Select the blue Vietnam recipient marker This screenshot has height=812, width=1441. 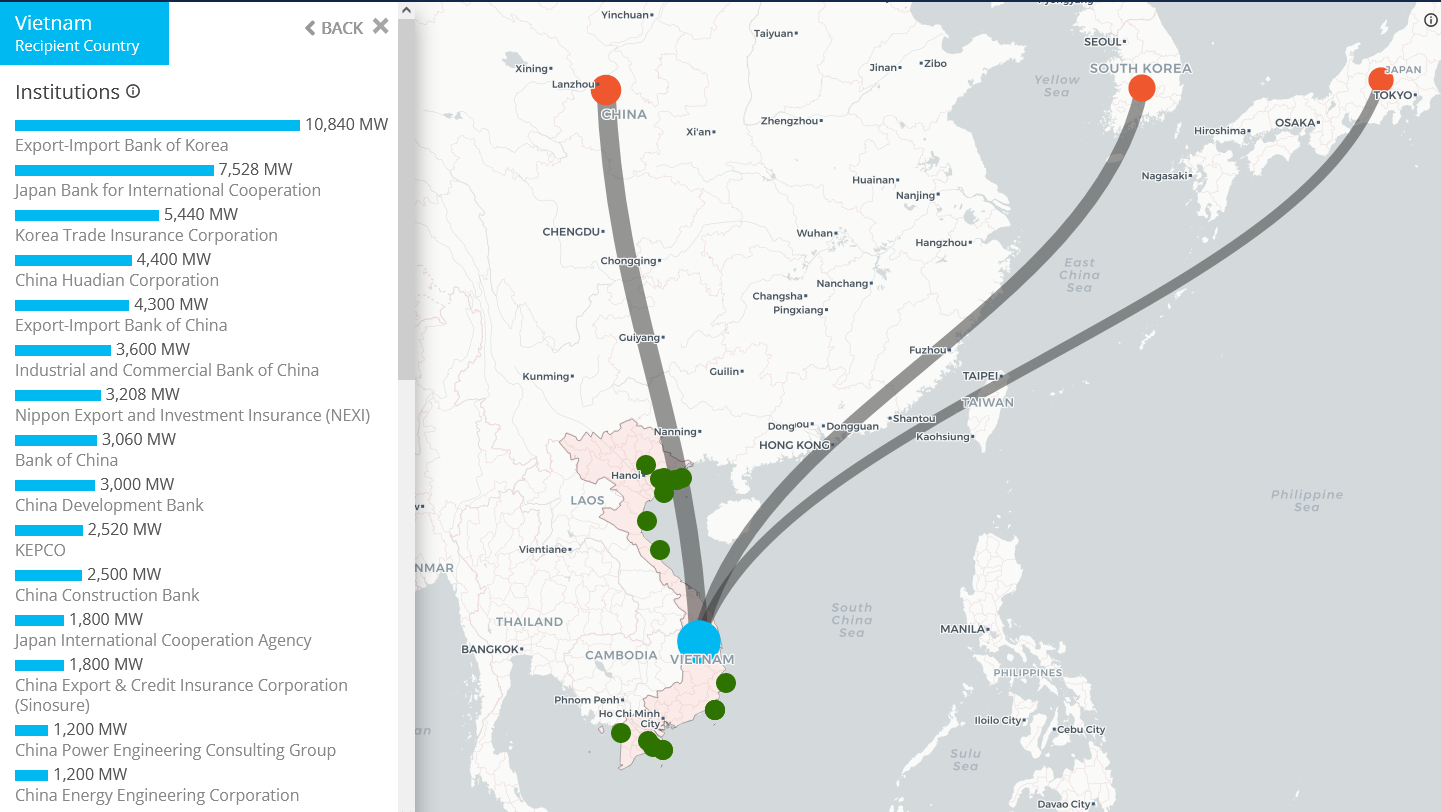click(x=699, y=641)
